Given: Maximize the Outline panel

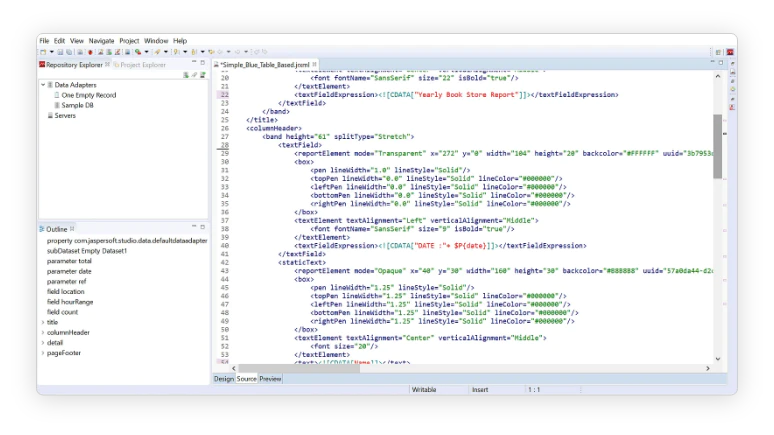Looking at the screenshot, I should (x=202, y=227).
